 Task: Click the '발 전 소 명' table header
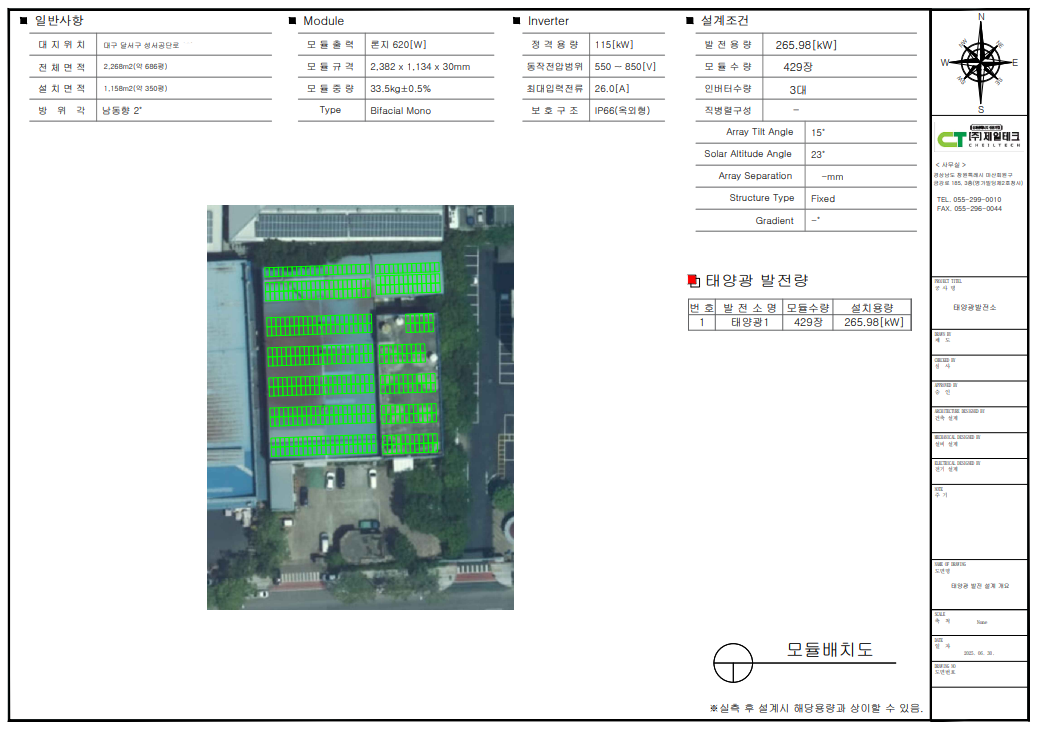click(x=749, y=308)
